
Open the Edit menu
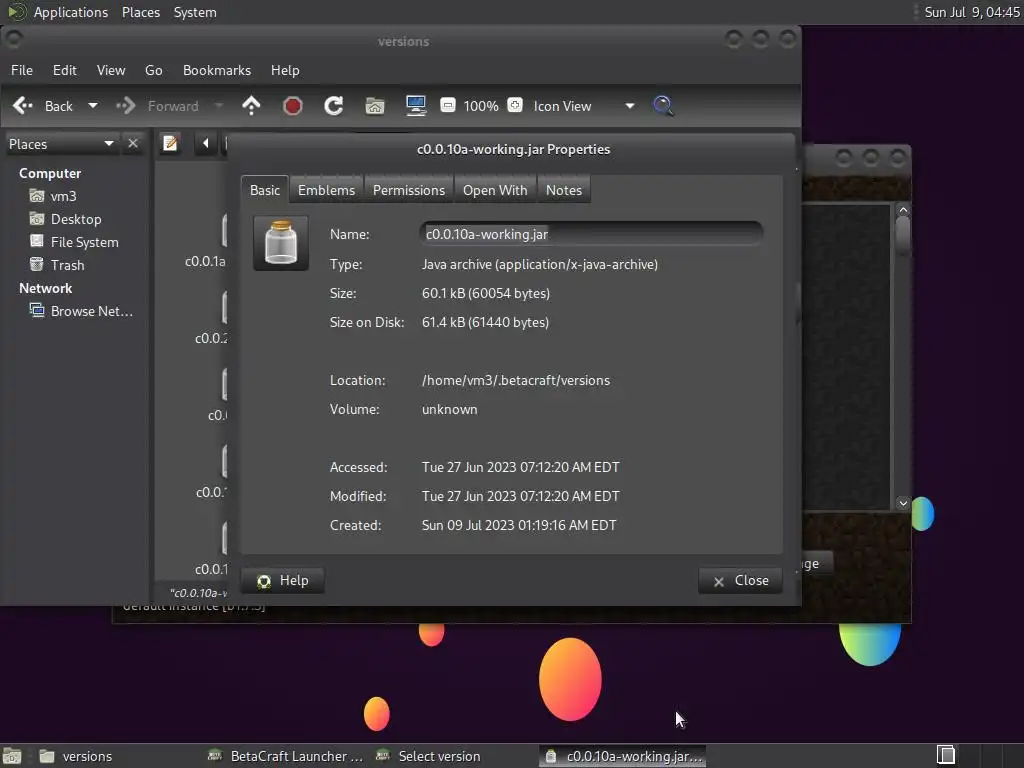point(65,70)
